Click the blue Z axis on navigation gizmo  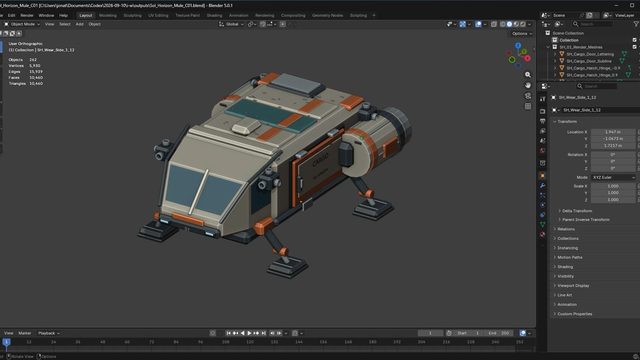[x=518, y=46]
